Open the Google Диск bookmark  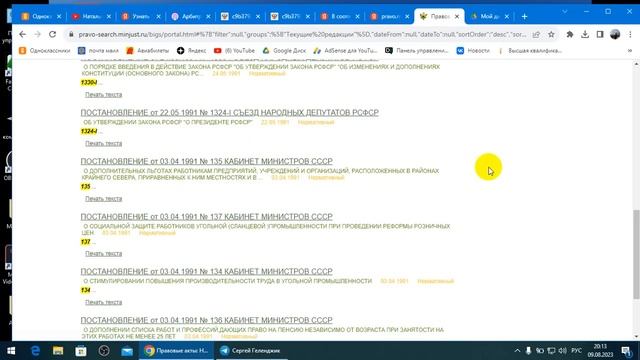tap(284, 51)
